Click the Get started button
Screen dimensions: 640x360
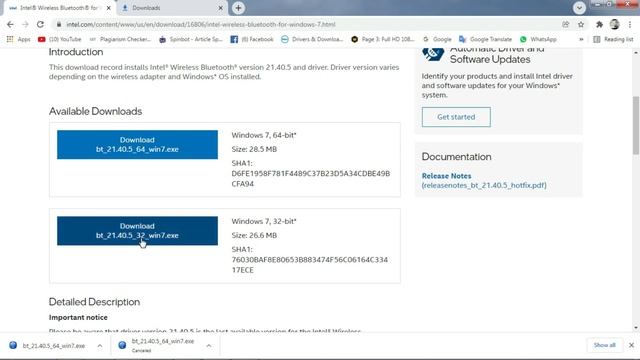(x=456, y=117)
